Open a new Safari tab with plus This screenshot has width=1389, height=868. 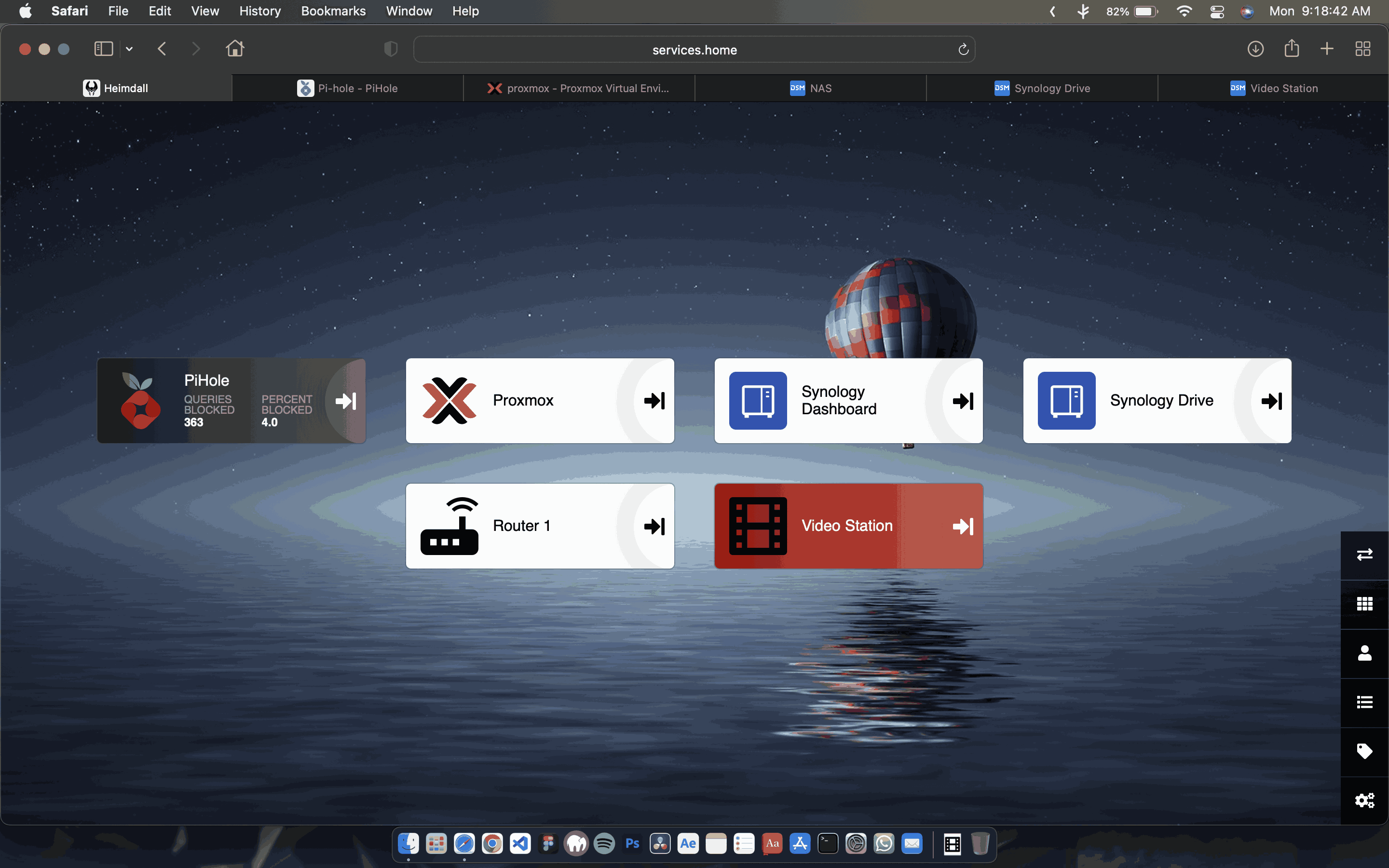[1327, 49]
